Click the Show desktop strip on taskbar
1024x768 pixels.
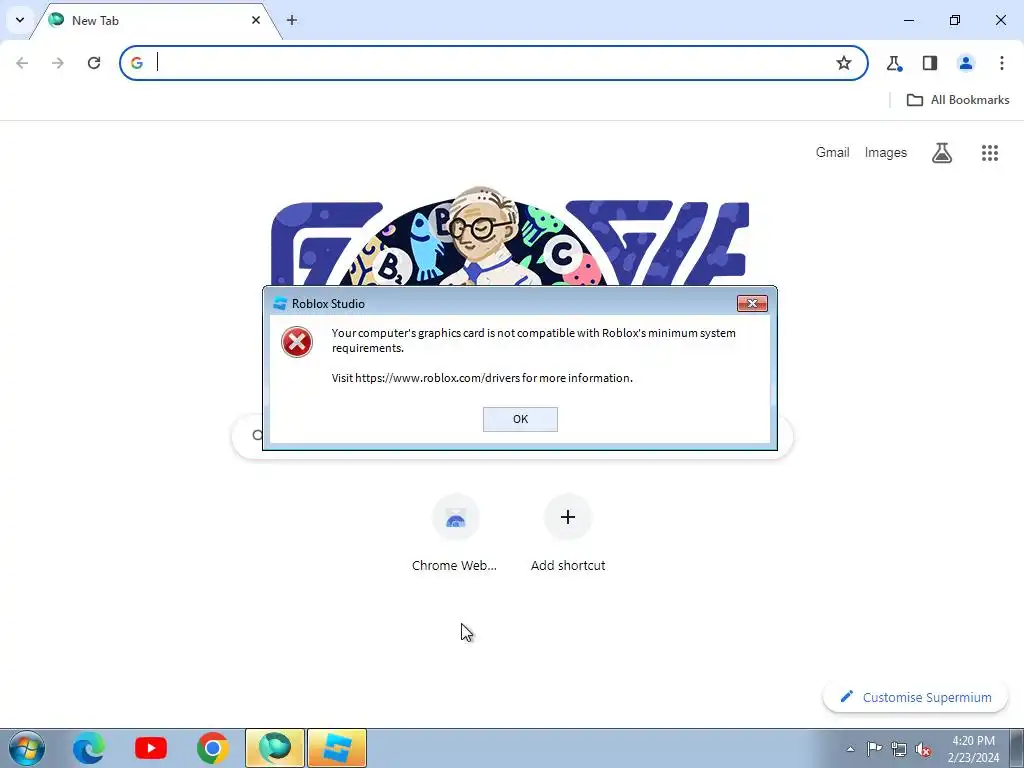[1017, 748]
